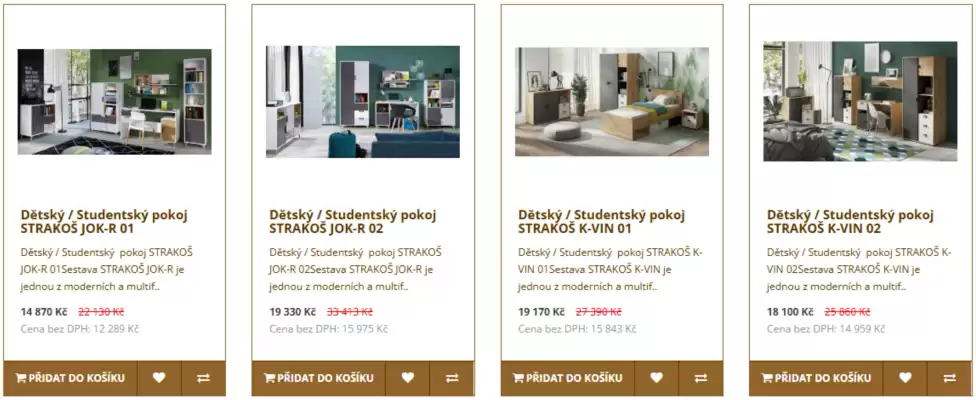Open STRAKOŠ K-VIN 01 product title link
Image resolution: width=976 pixels, height=400 pixels.
601,222
